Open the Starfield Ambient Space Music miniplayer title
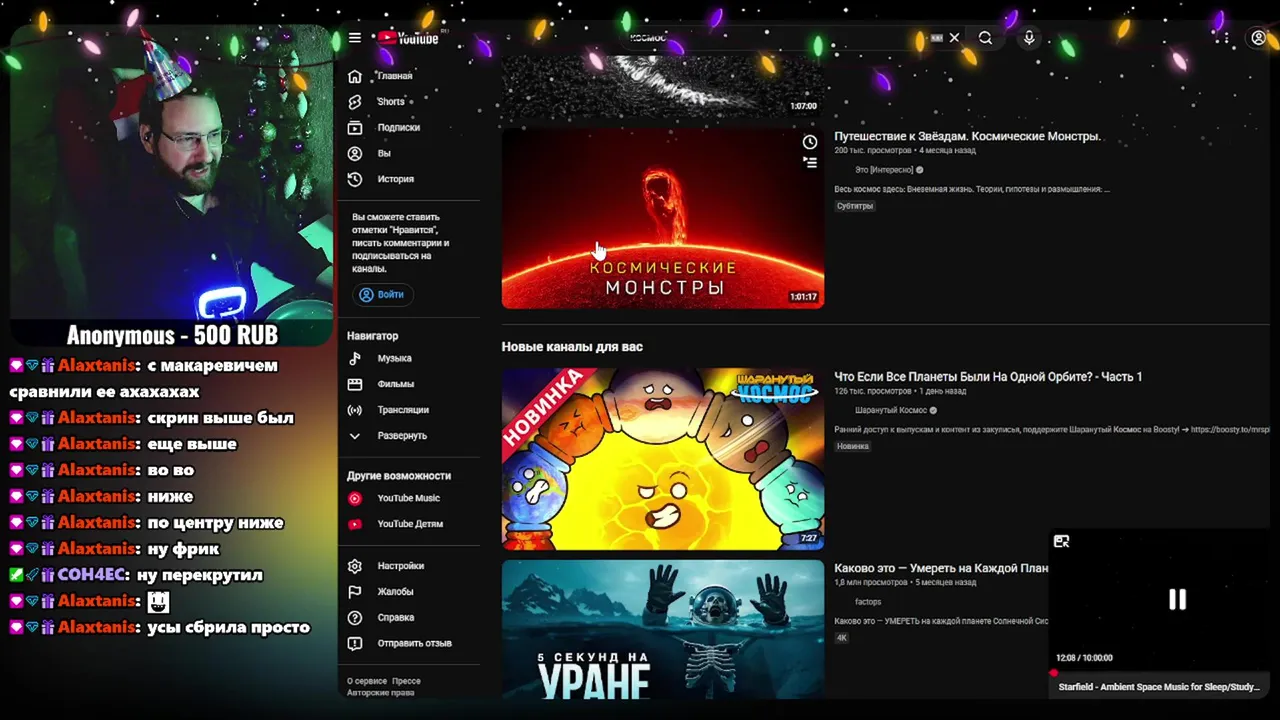This screenshot has width=1280, height=720. pos(1159,687)
